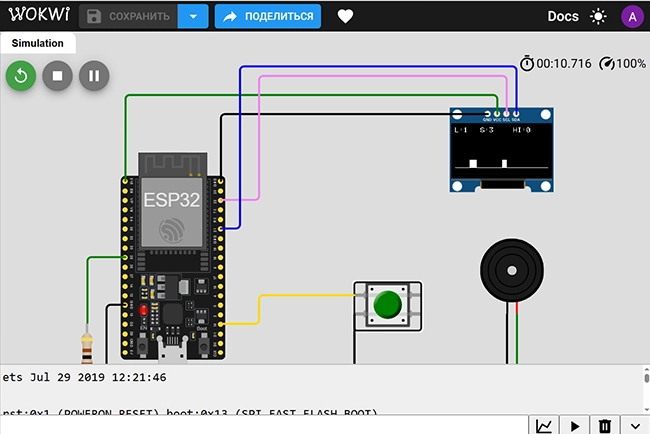Collapse the serial monitor chevron
Screen dimensions: 650x434
tap(635, 425)
